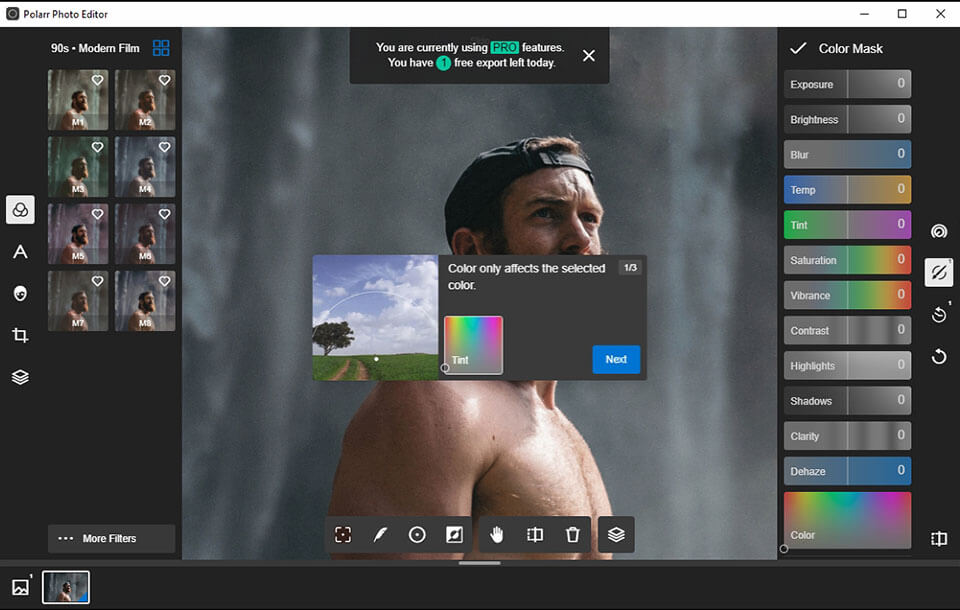The image size is (960, 610).
Task: Delete mask with the trash icon
Action: [x=572, y=535]
